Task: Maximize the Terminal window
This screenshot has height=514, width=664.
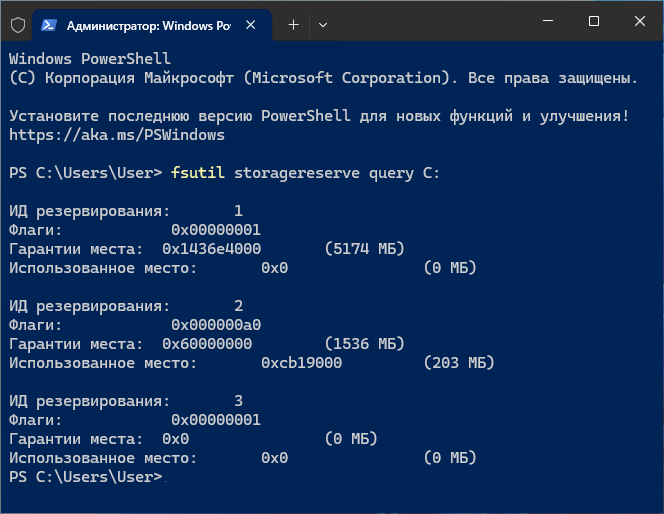Action: [x=594, y=21]
